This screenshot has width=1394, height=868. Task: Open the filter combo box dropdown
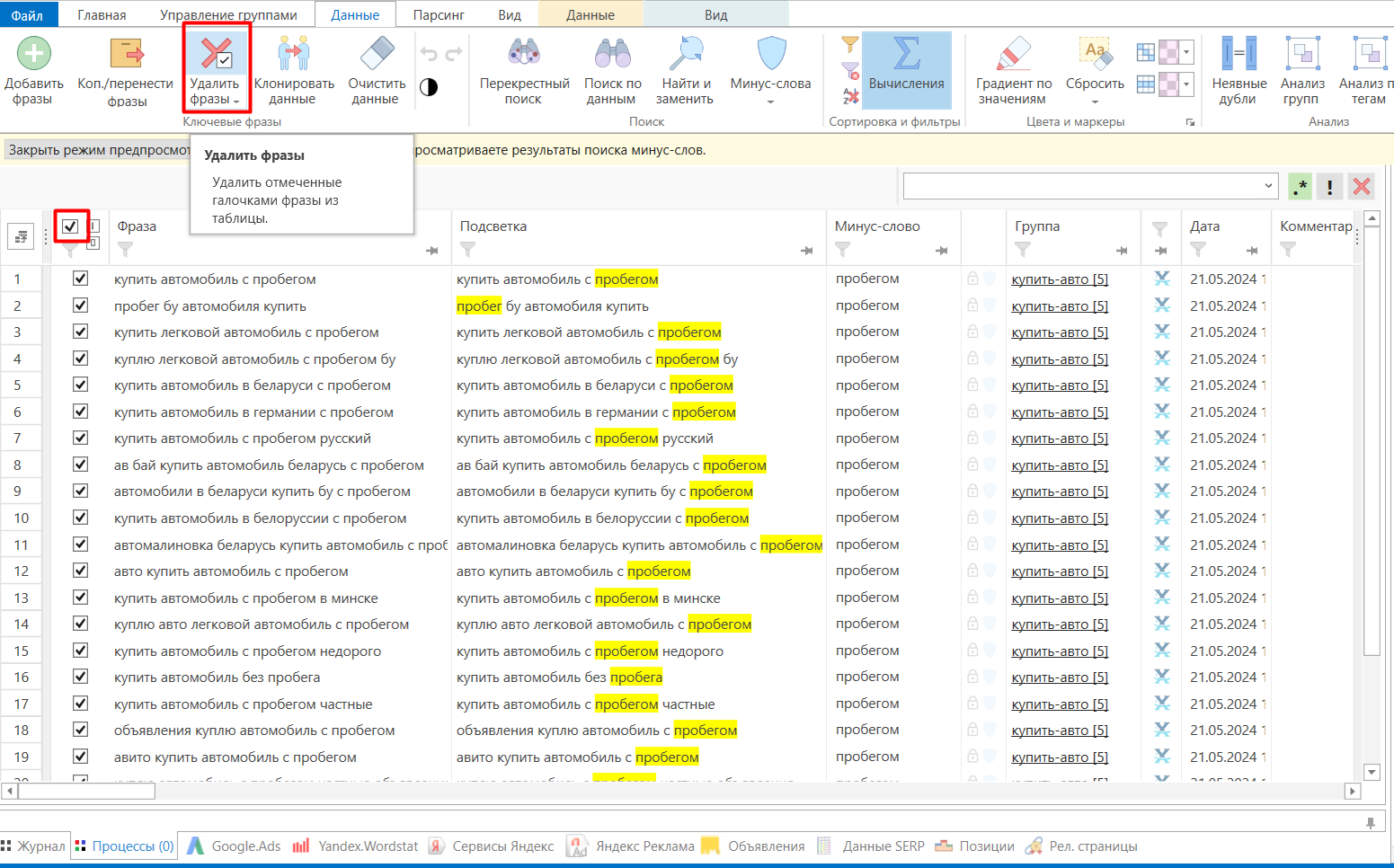pos(1268,186)
